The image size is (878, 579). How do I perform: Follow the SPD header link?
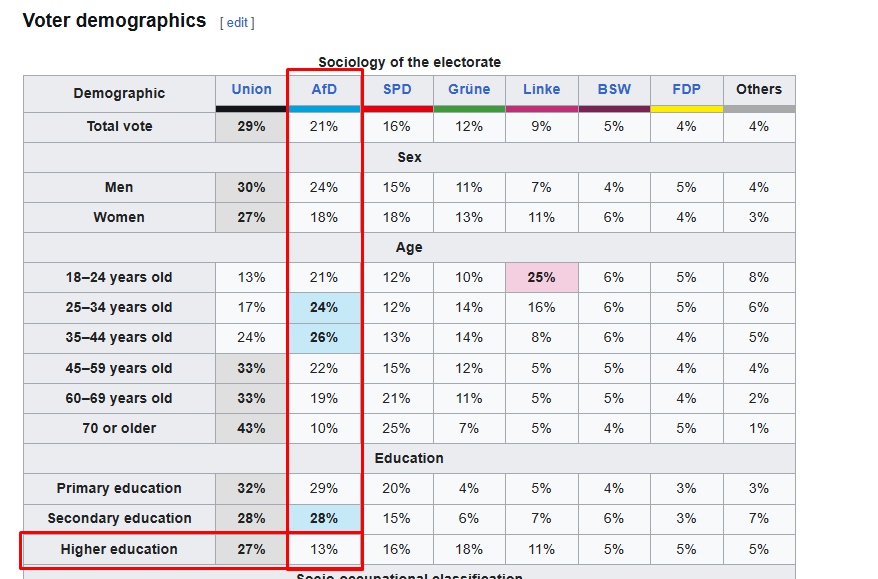coord(397,89)
